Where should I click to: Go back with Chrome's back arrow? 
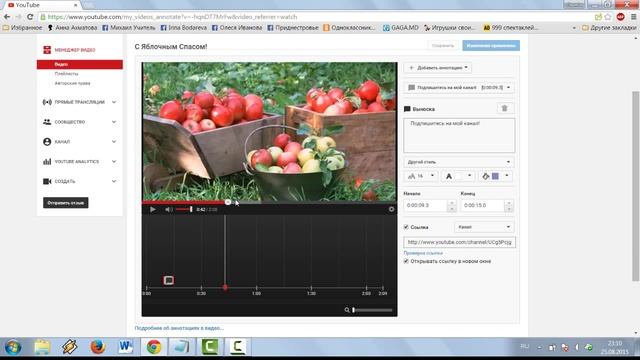[x=7, y=17]
